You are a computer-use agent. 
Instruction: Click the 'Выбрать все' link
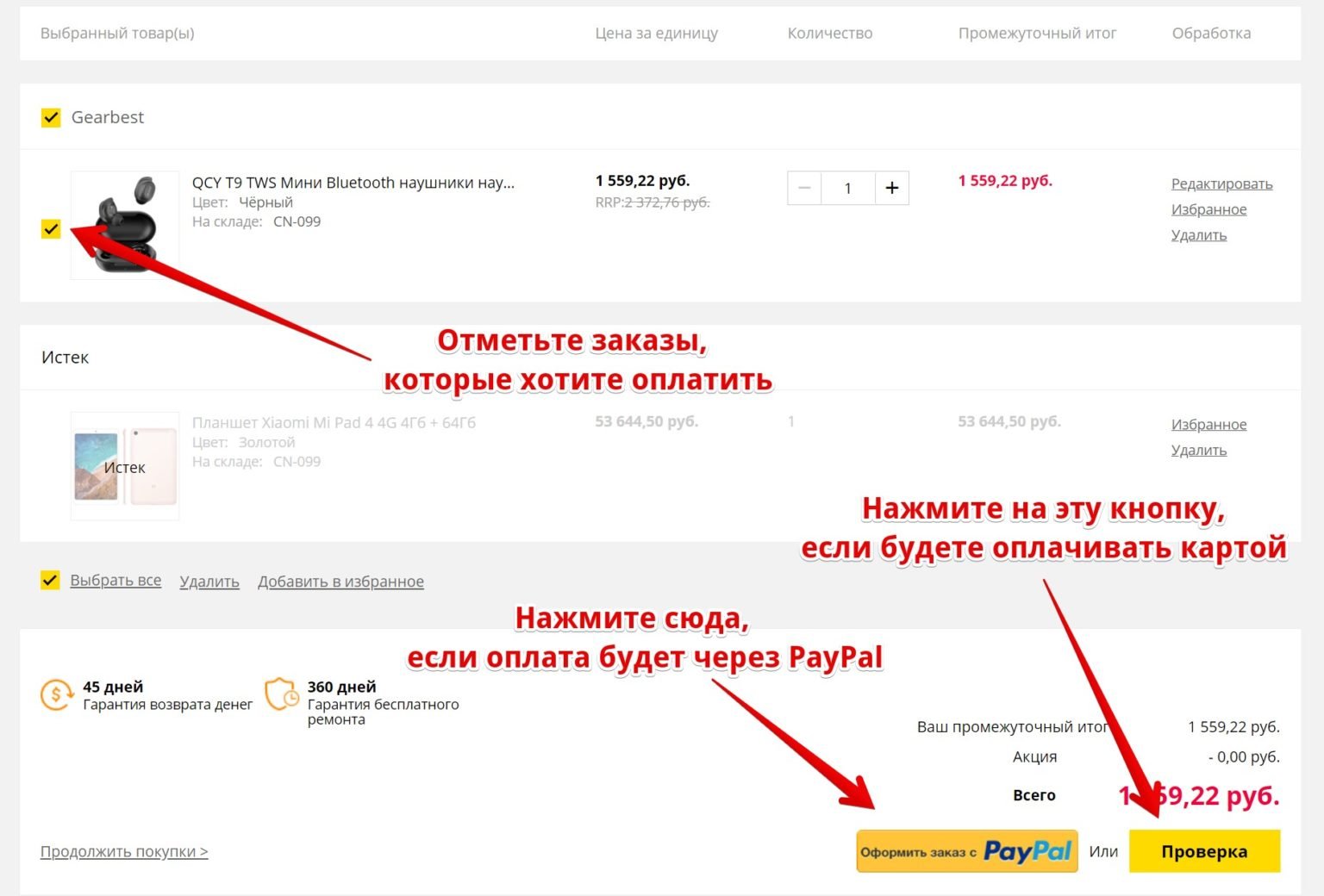(x=116, y=581)
